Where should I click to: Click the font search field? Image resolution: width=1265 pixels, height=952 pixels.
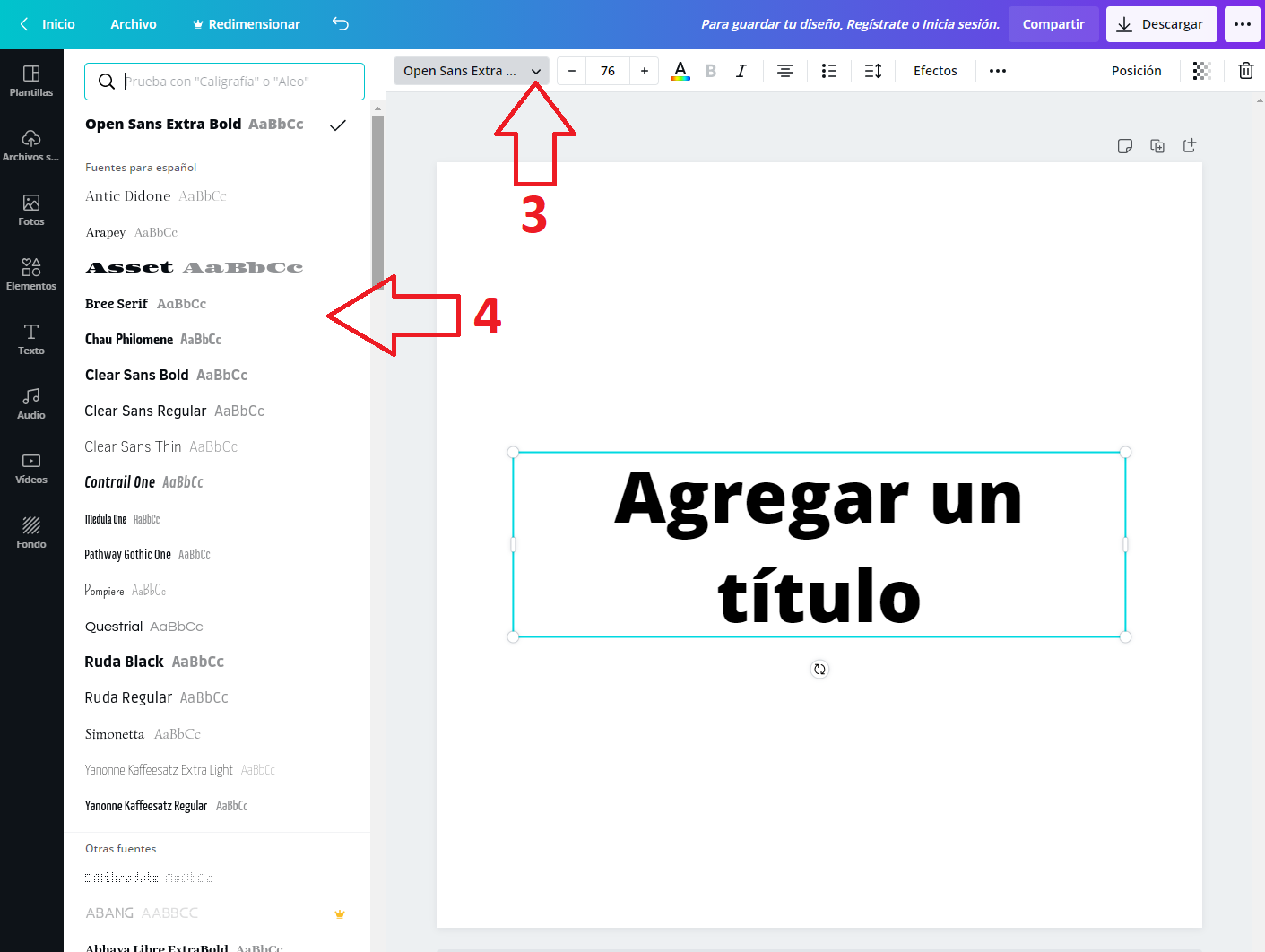pyautogui.click(x=224, y=82)
